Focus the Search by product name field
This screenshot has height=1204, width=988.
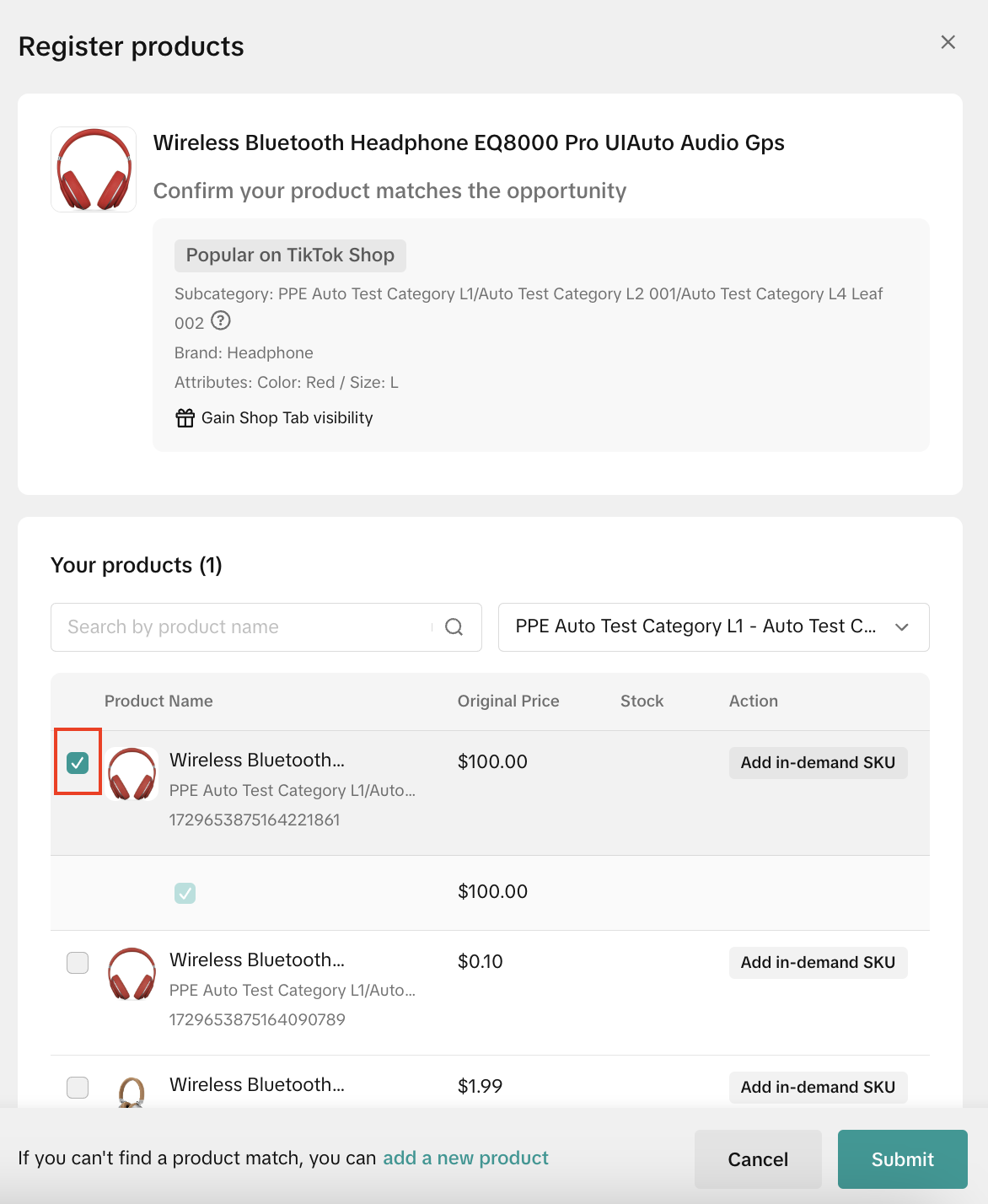coord(244,627)
